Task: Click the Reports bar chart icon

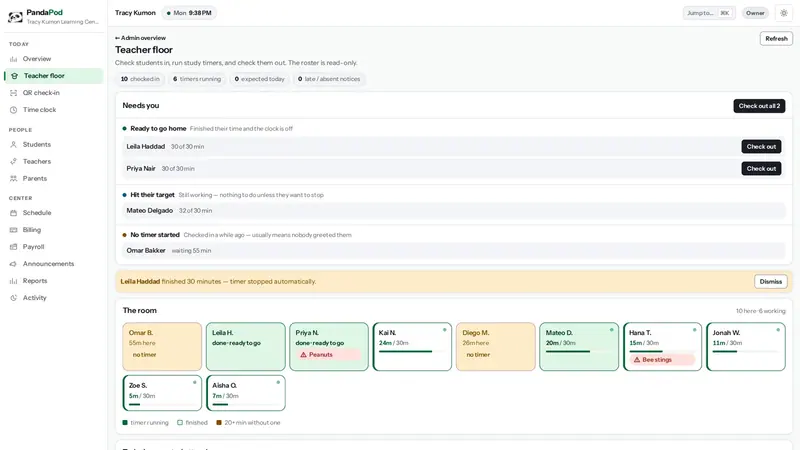Action: [x=13, y=281]
